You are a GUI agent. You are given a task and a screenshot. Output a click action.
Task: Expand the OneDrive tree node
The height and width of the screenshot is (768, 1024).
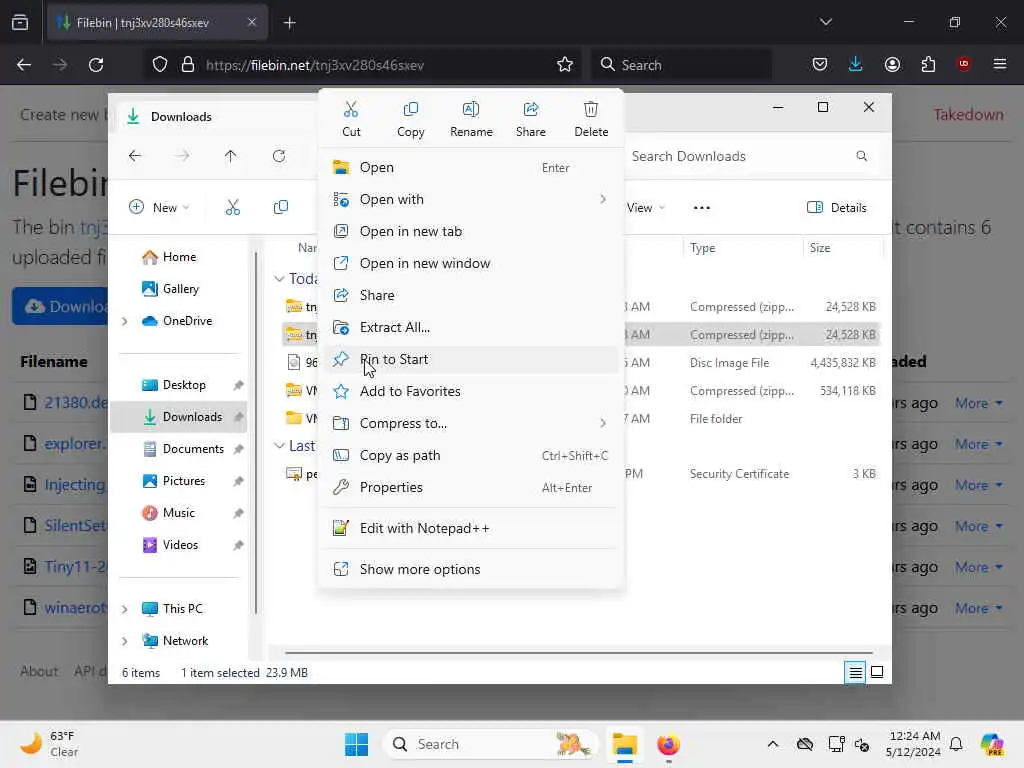[x=125, y=321]
